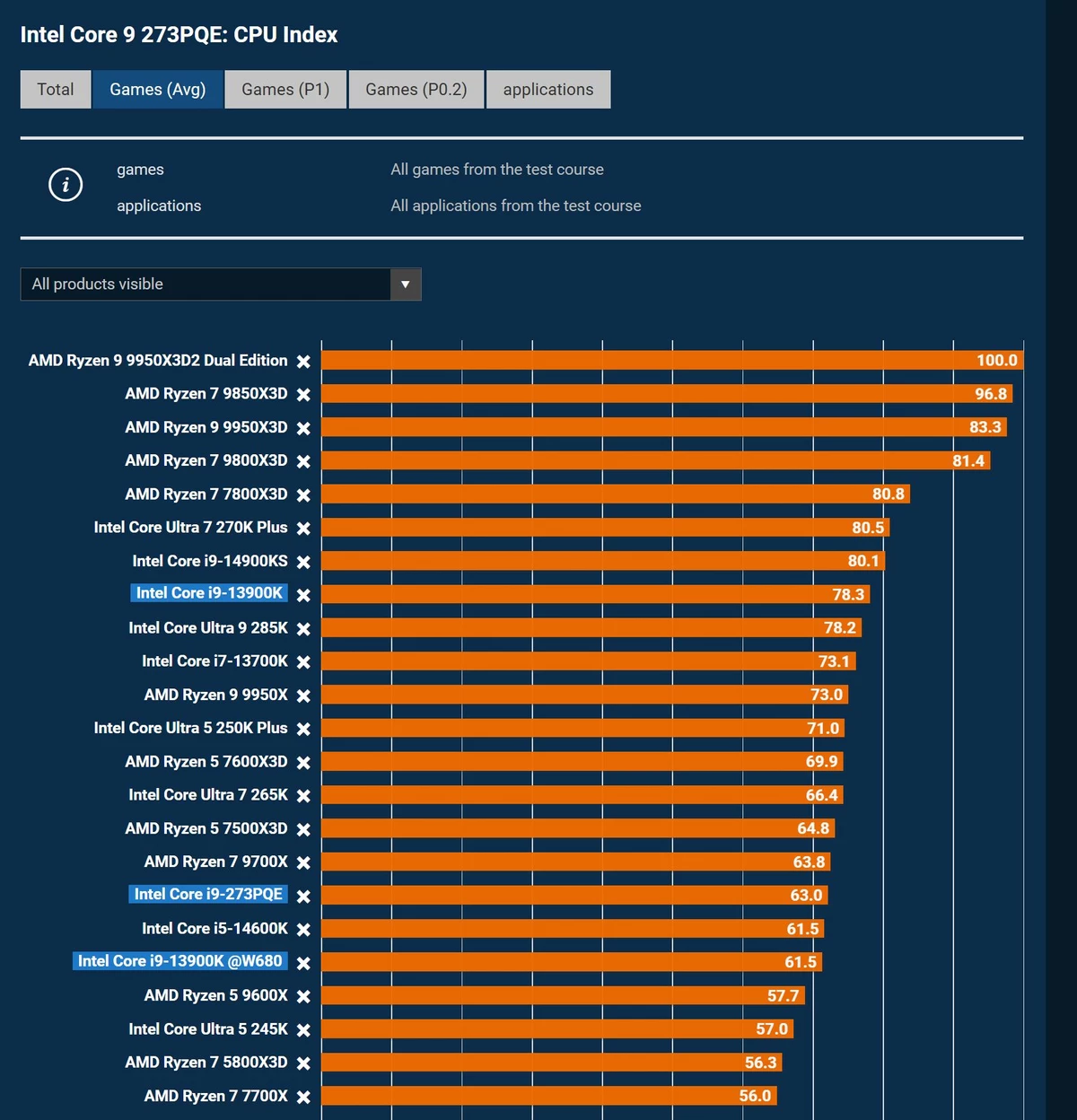Click the "All games from the test course" text
Image resolution: width=1077 pixels, height=1120 pixels.
(497, 170)
